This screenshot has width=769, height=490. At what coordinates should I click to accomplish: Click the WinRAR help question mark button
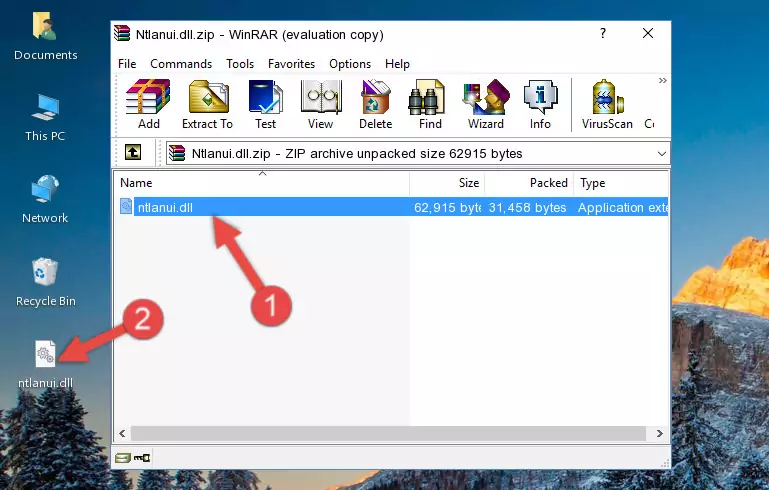pyautogui.click(x=603, y=33)
